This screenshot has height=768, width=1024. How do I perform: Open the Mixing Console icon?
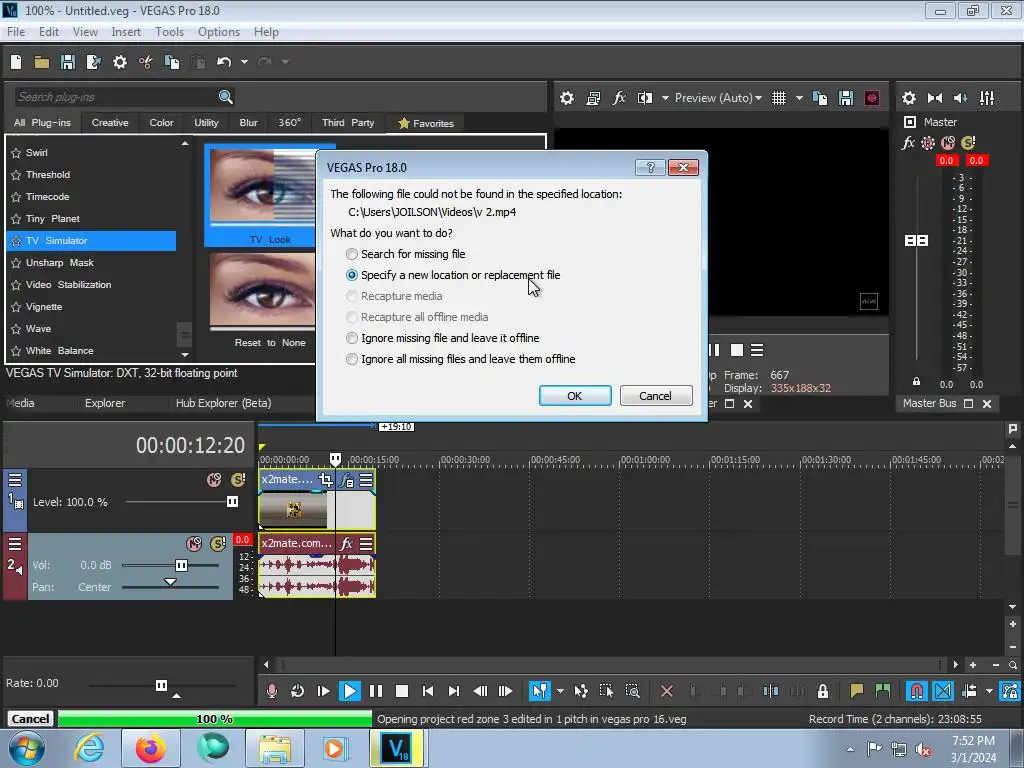click(x=987, y=98)
